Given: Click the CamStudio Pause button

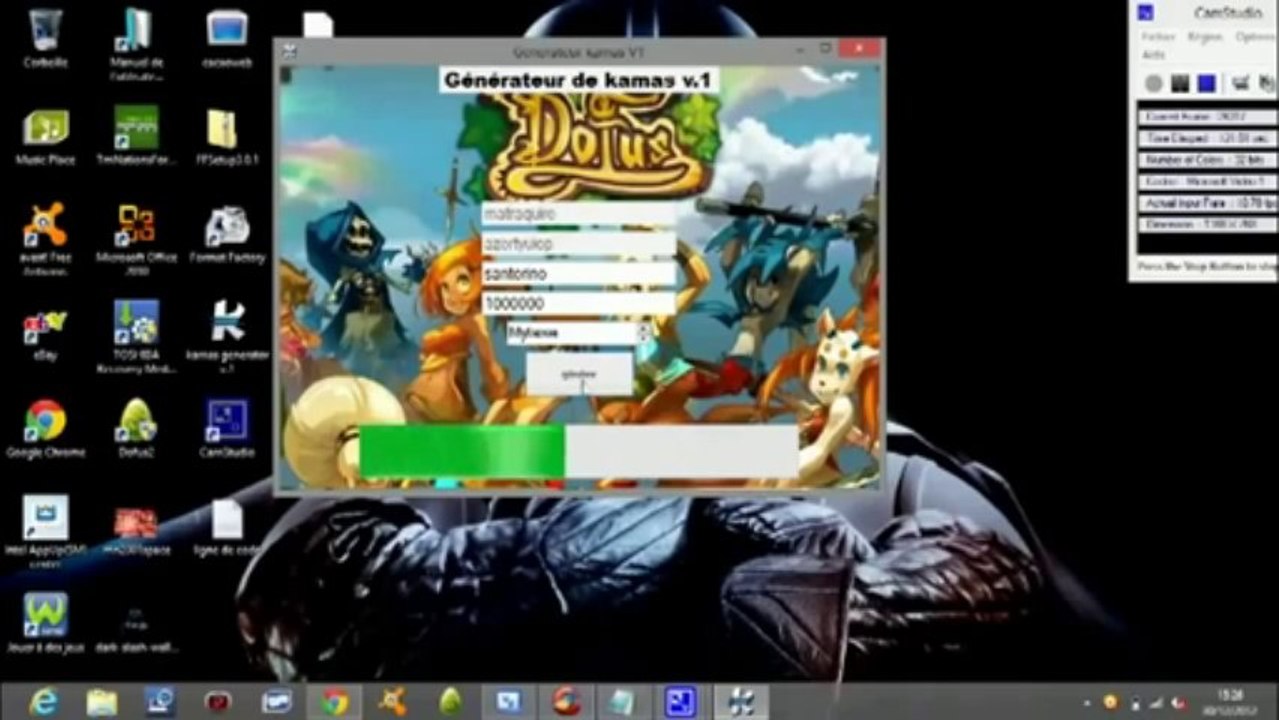Looking at the screenshot, I should coord(1181,84).
